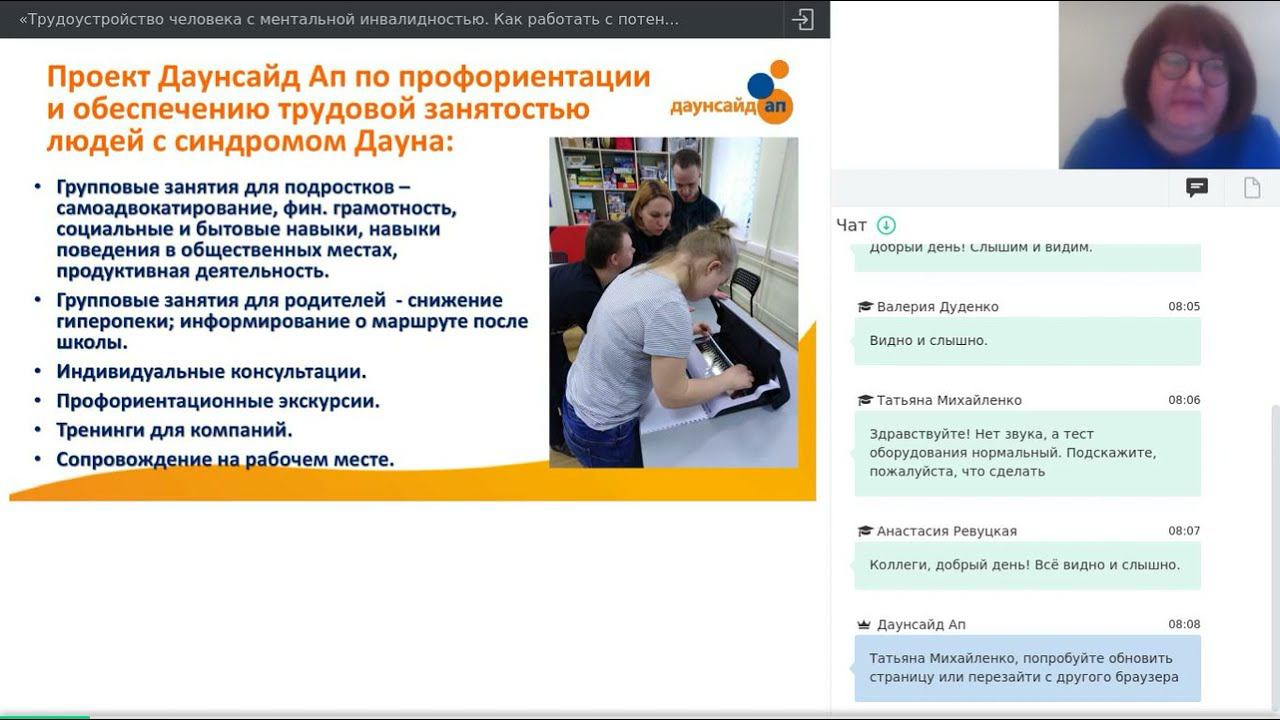1280x720 pixels.
Task: Click the name Татьяна Михайленко above her message
Action: pyautogui.click(x=949, y=400)
